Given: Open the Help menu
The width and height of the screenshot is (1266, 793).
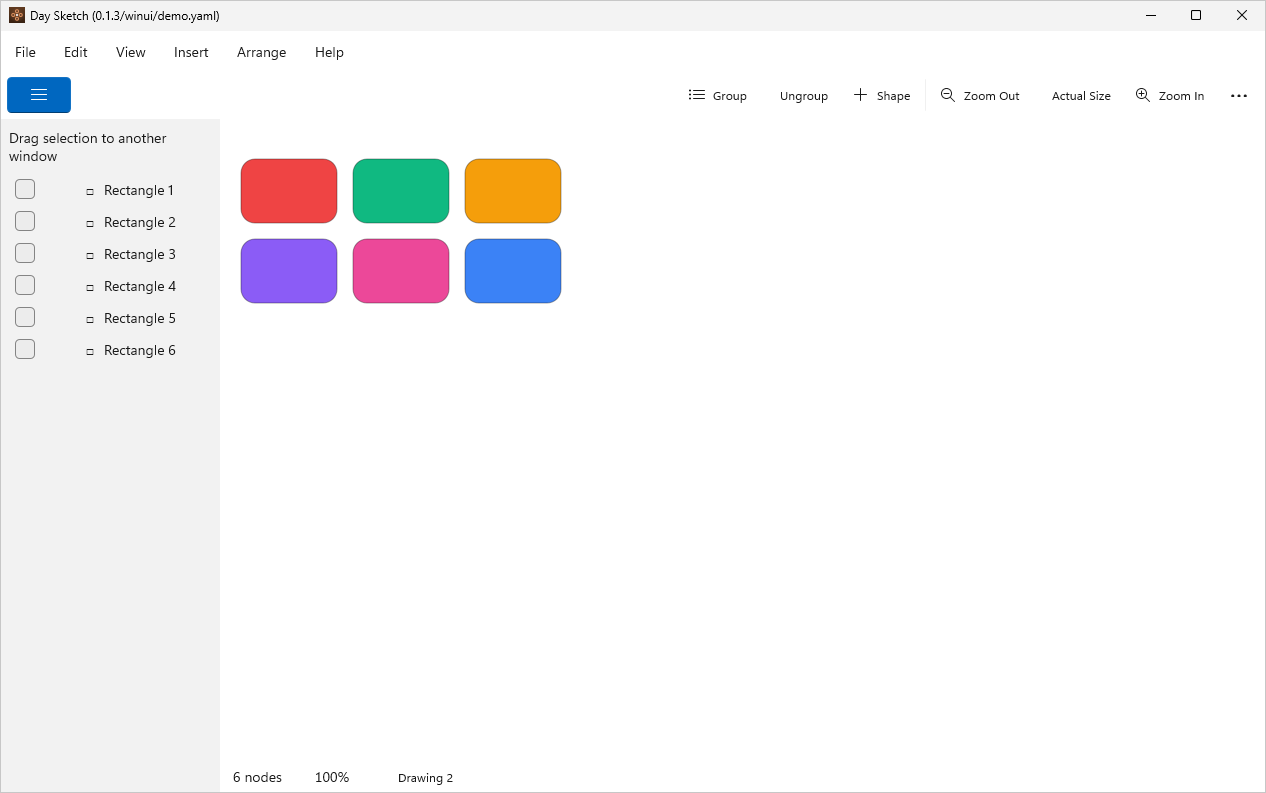Looking at the screenshot, I should [x=329, y=52].
